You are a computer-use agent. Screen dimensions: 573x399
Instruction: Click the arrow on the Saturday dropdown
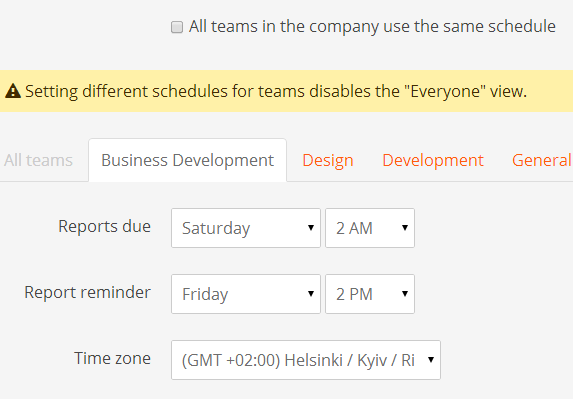coord(311,228)
